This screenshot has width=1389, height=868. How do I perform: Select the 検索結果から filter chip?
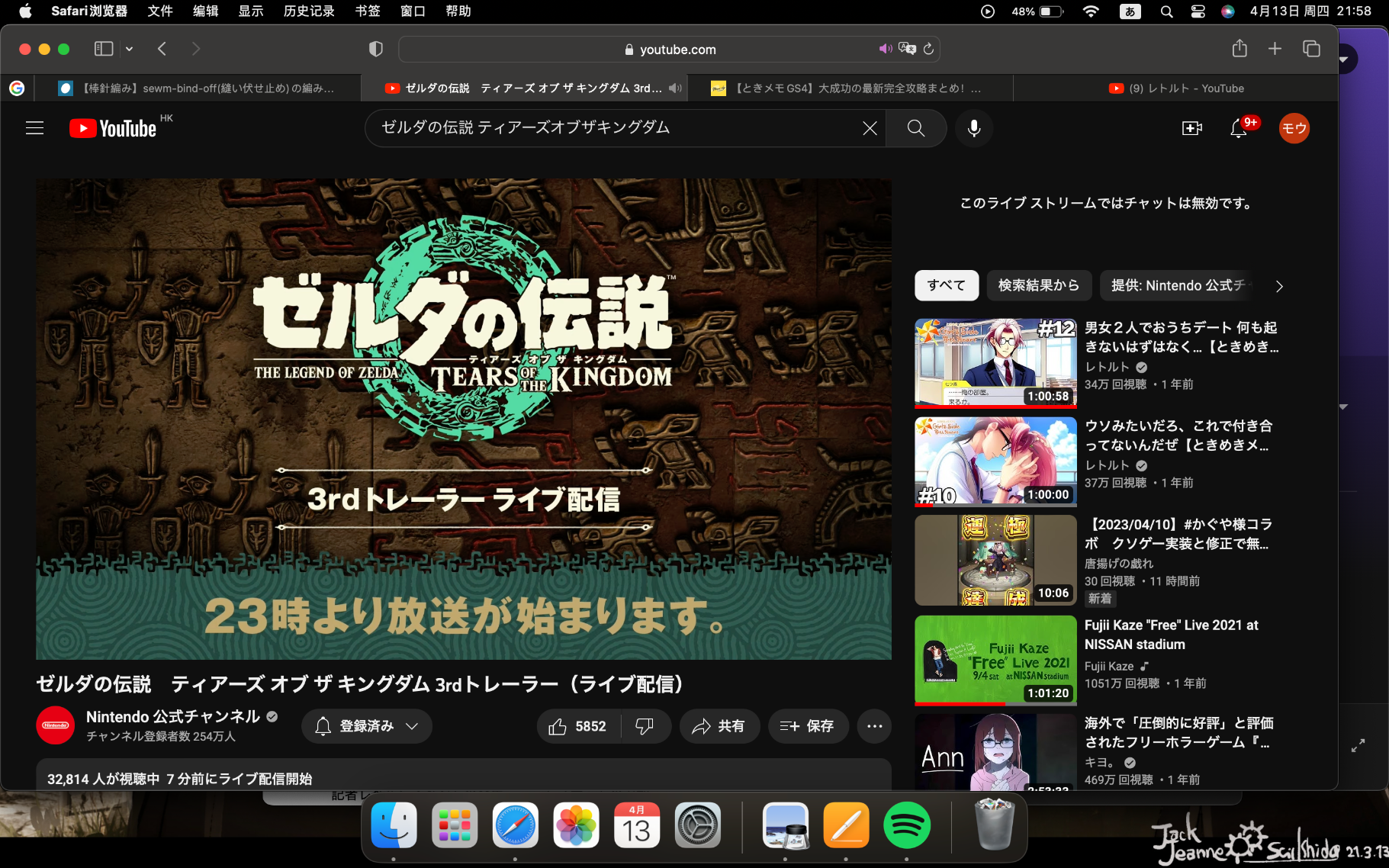pos(1039,285)
